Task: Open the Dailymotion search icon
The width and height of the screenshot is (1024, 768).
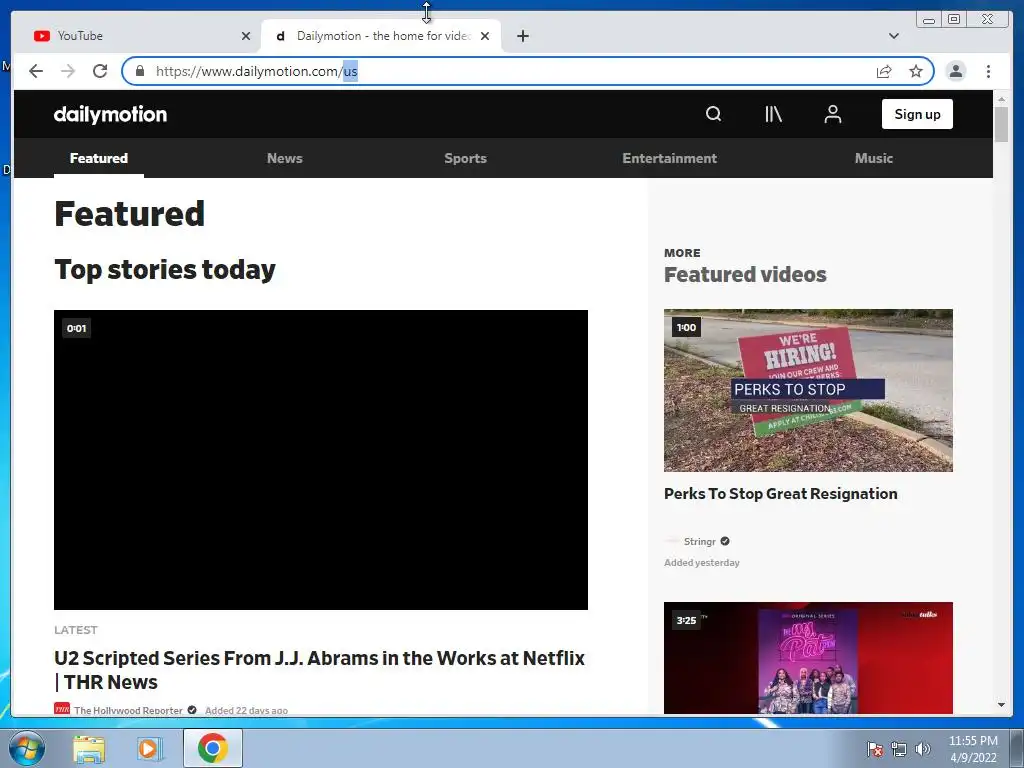Action: 713,114
